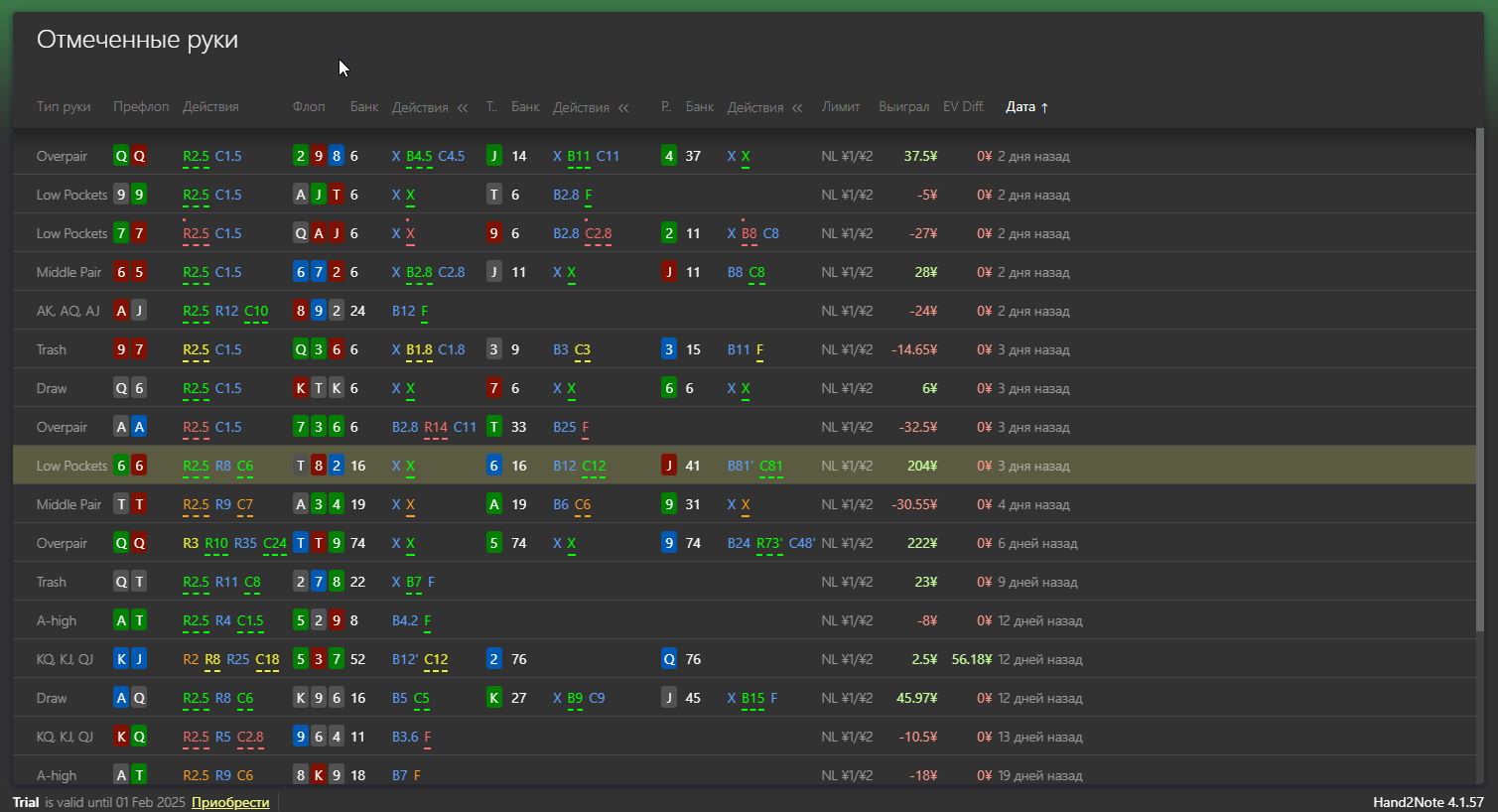
Task: Select the hand that won 37.5¥
Action: click(745, 156)
